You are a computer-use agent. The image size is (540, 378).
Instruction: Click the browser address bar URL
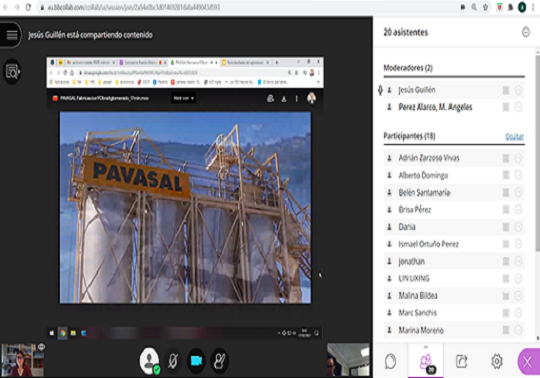click(134, 7)
